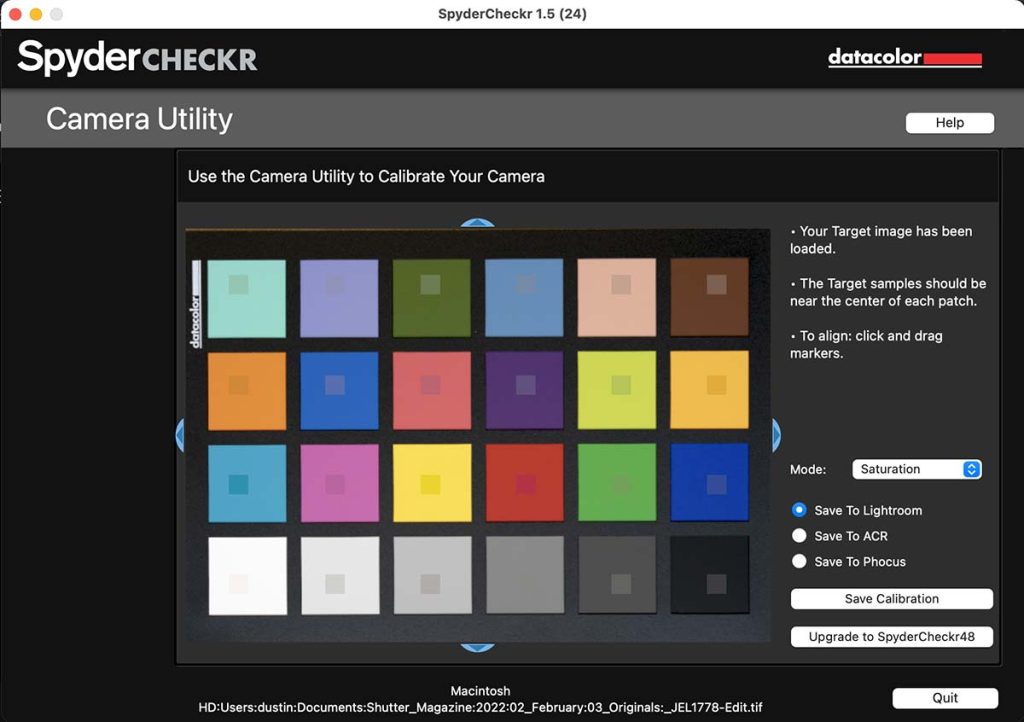Click the dark purple color patch
1024x722 pixels.
[x=524, y=390]
